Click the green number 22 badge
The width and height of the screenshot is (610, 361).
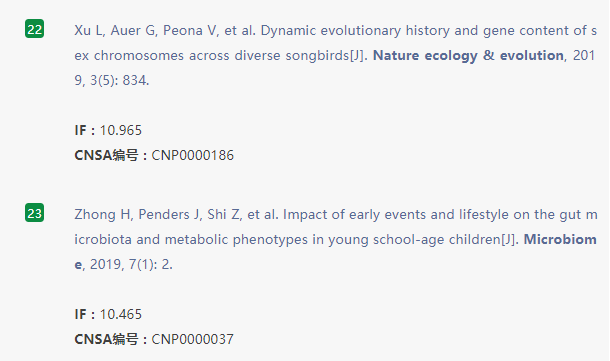click(35, 29)
